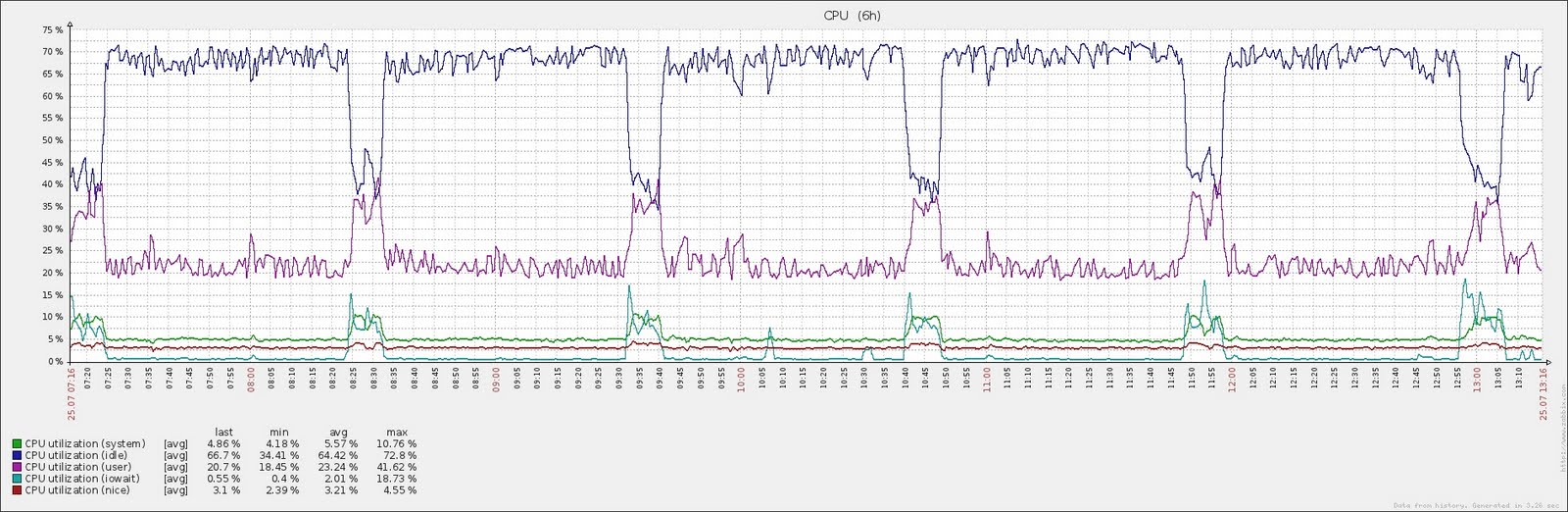Click the 35 % y-axis label

click(x=53, y=207)
